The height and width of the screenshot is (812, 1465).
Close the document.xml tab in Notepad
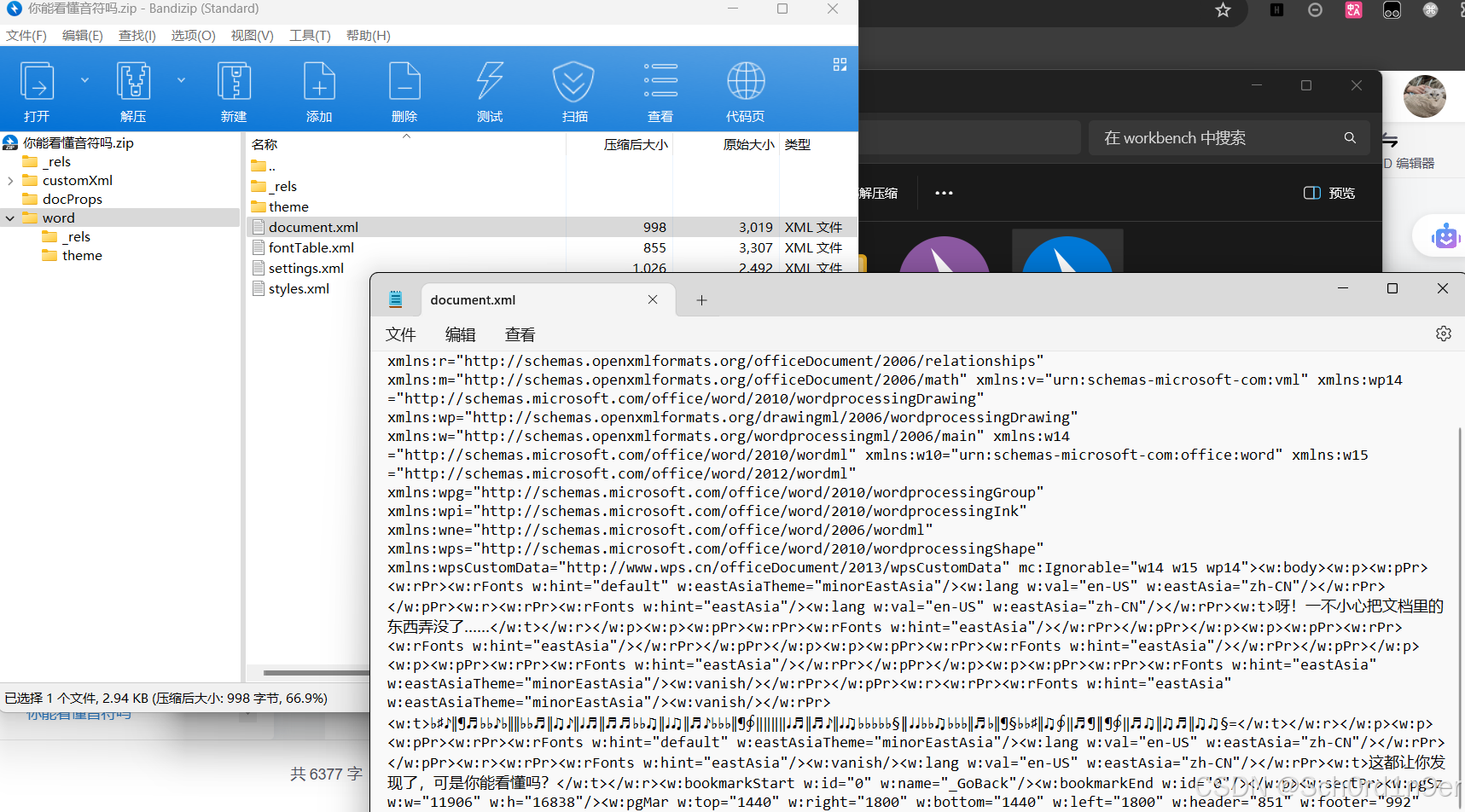coord(653,299)
